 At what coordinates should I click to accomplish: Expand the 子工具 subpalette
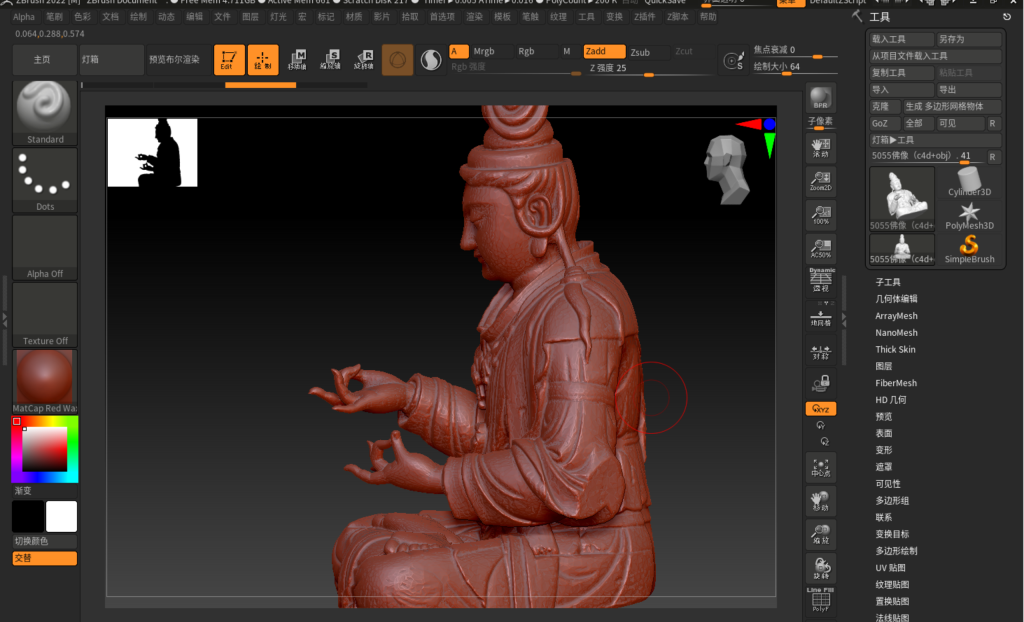coord(888,282)
